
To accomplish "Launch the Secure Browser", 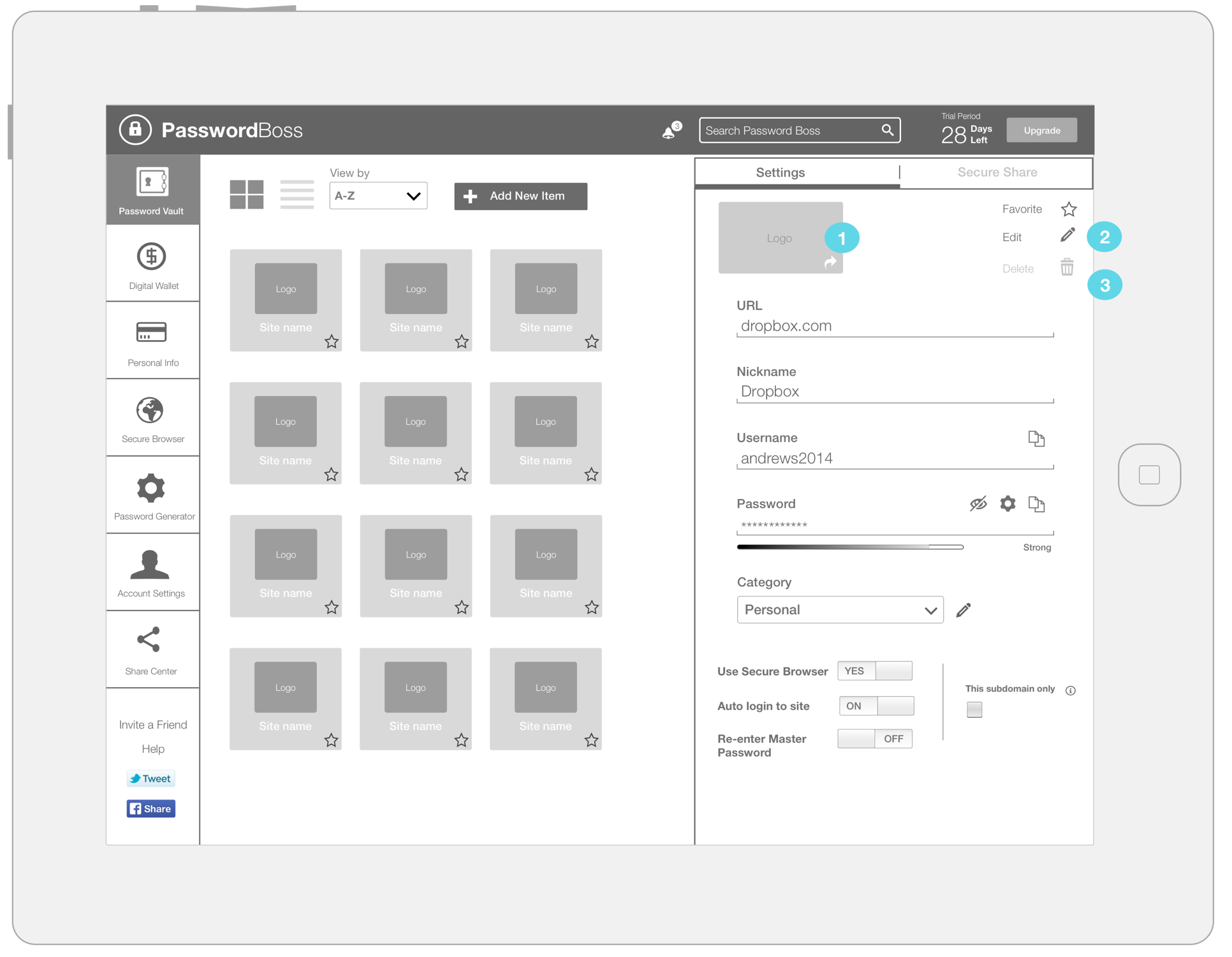I will pos(152,419).
